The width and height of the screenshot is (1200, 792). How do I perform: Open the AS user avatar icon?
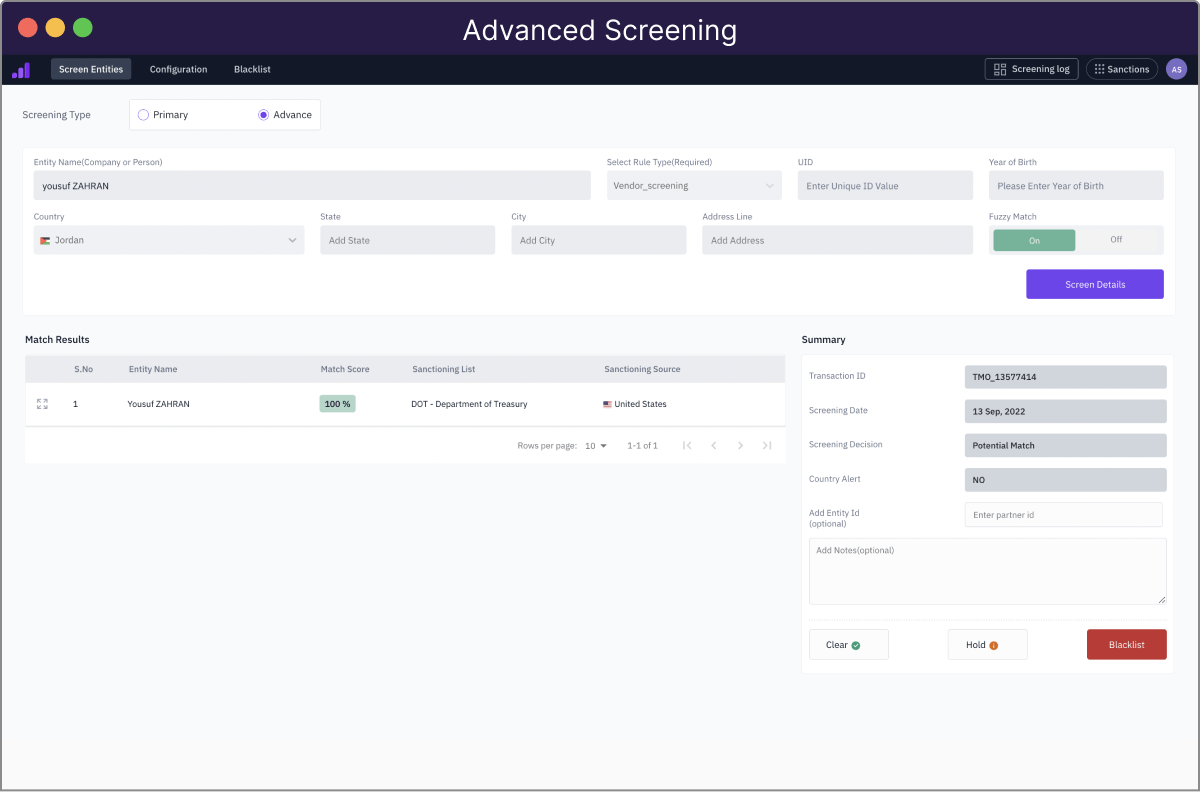coord(1176,68)
